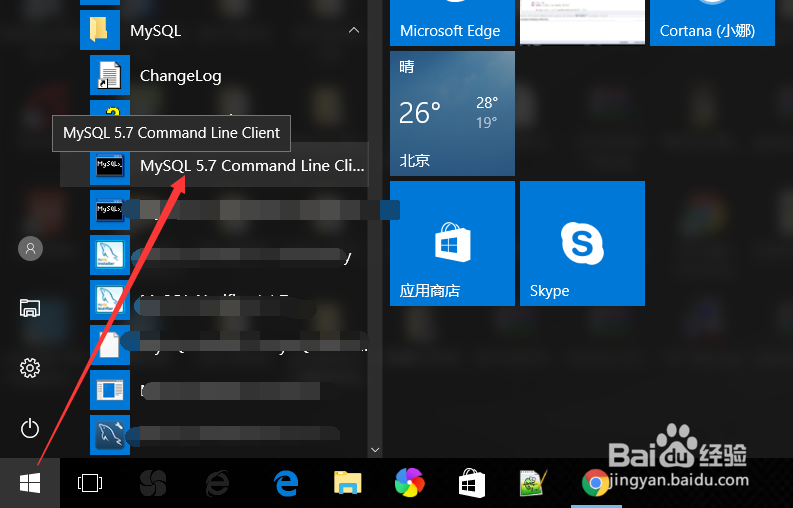Image resolution: width=793 pixels, height=508 pixels.
Task: Open MySQL 5.7 Command Line Client
Action: [214, 165]
